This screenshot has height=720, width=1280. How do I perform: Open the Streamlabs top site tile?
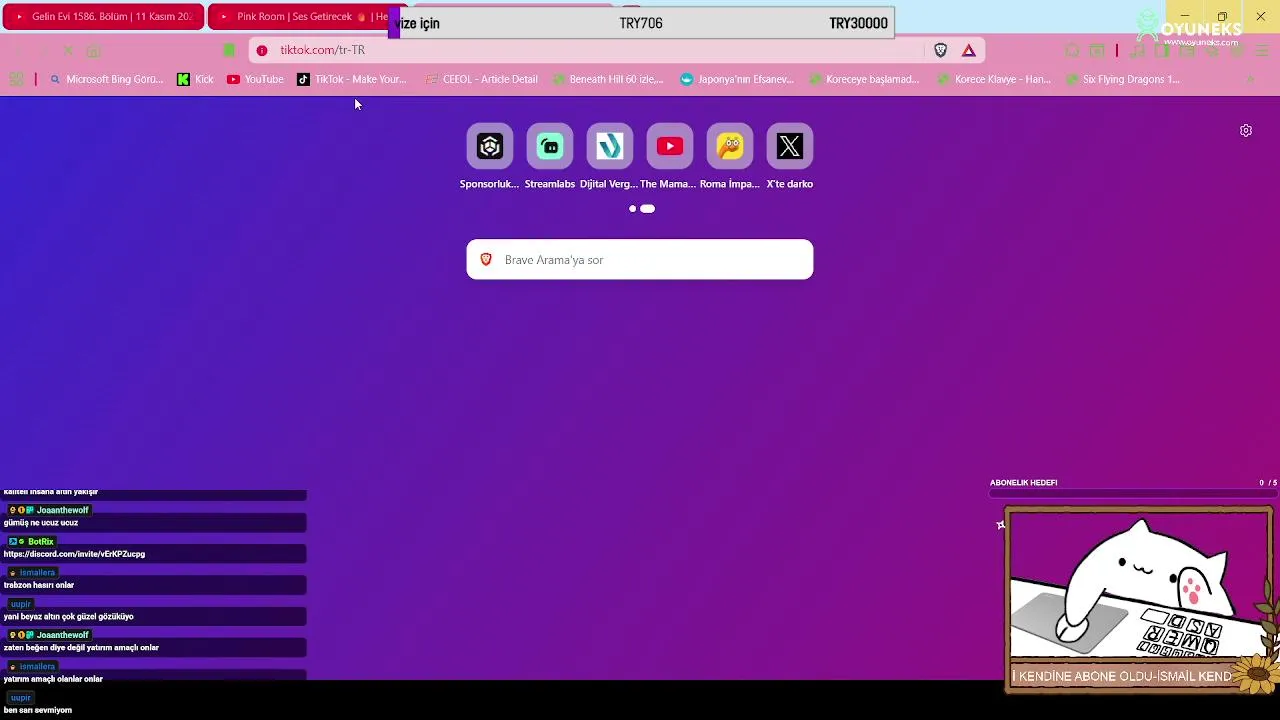click(x=550, y=147)
